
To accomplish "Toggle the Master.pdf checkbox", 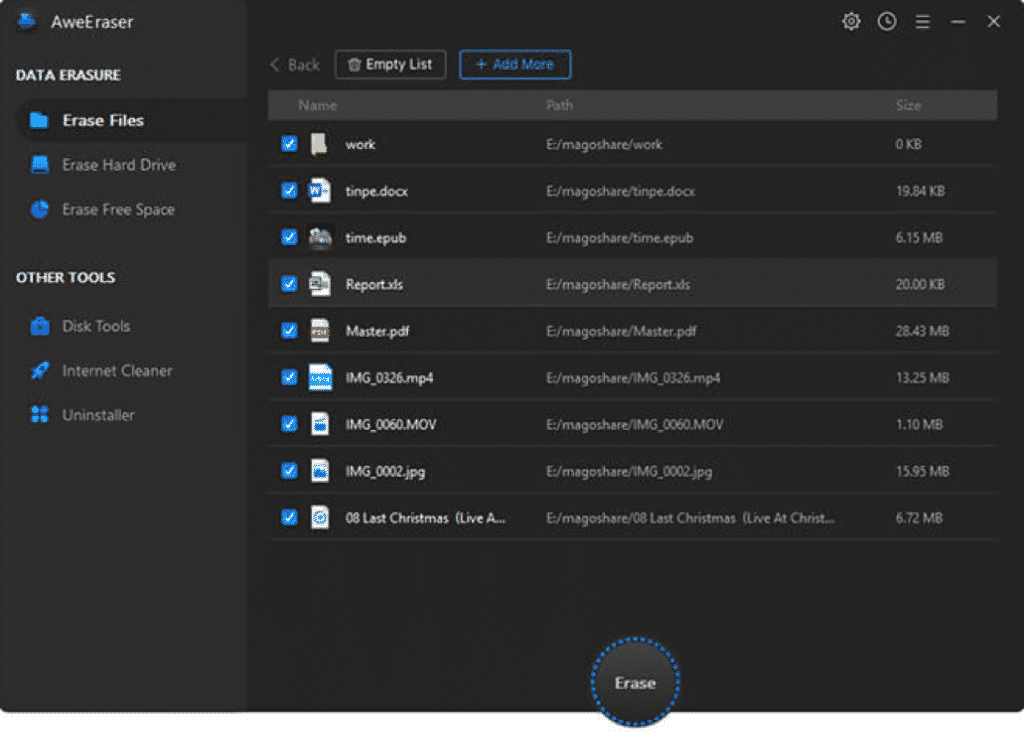I will pyautogui.click(x=289, y=330).
